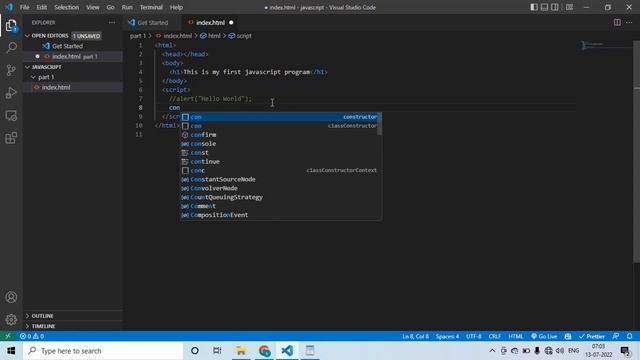Click part 1 in the breadcrumb

[x=138, y=36]
